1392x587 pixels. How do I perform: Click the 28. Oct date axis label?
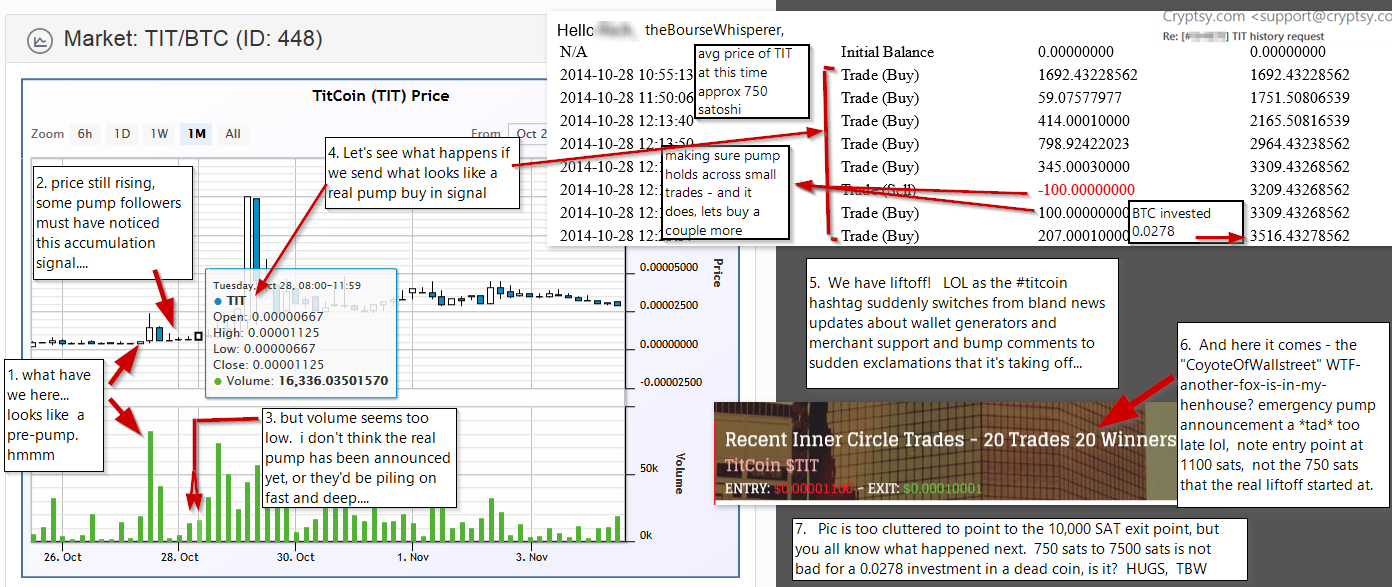click(180, 557)
